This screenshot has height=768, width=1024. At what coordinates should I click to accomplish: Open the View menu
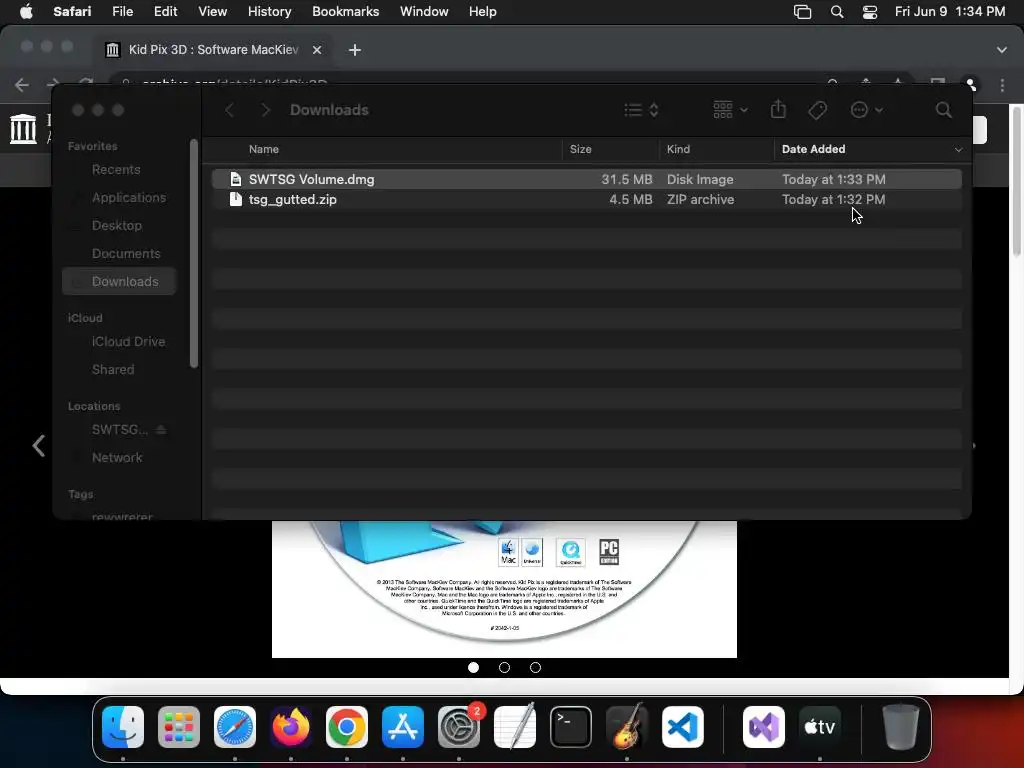coord(212,12)
